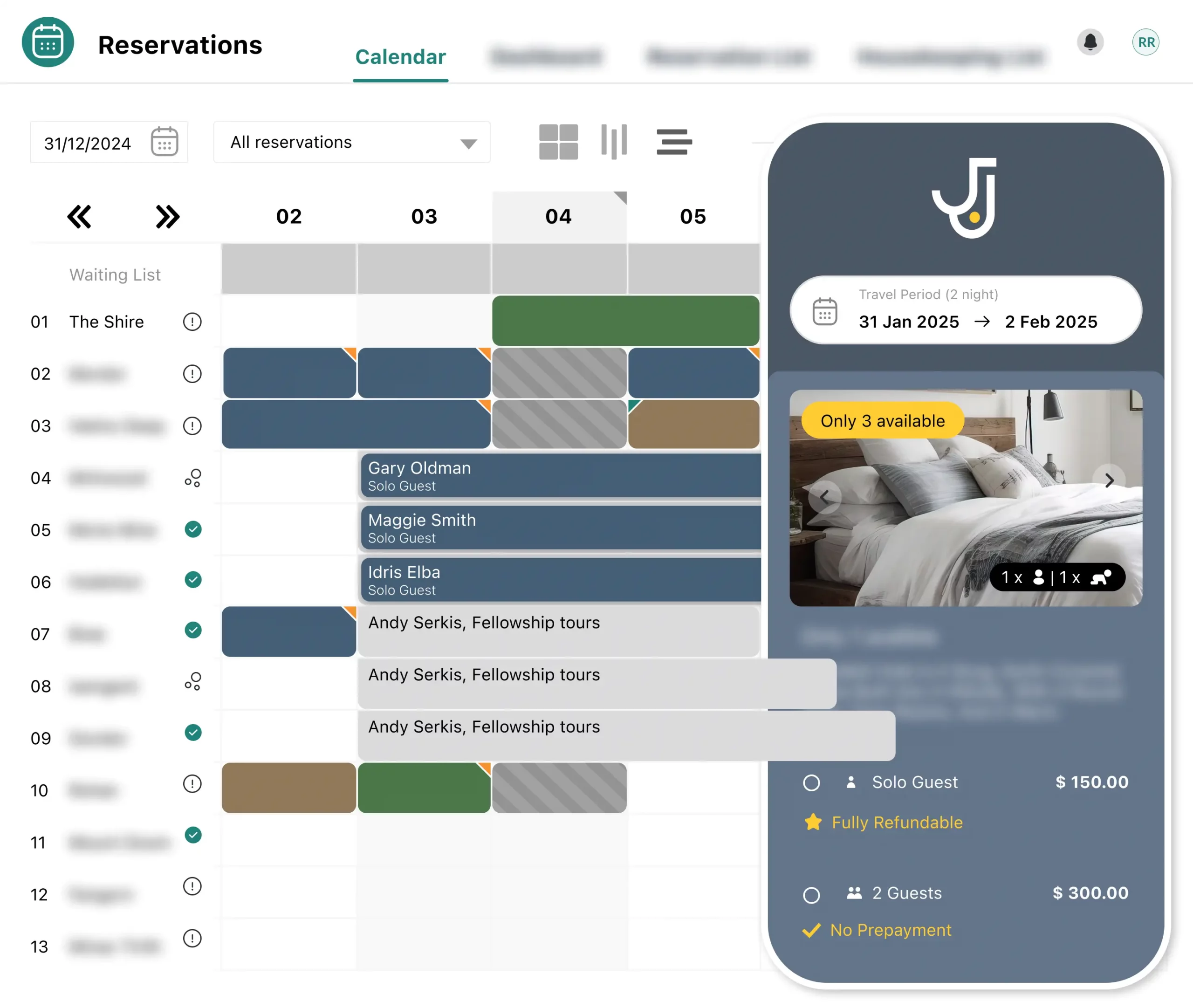Viewport: 1193px width, 1008px height.
Task: Click green check status for room 07
Action: [x=193, y=630]
